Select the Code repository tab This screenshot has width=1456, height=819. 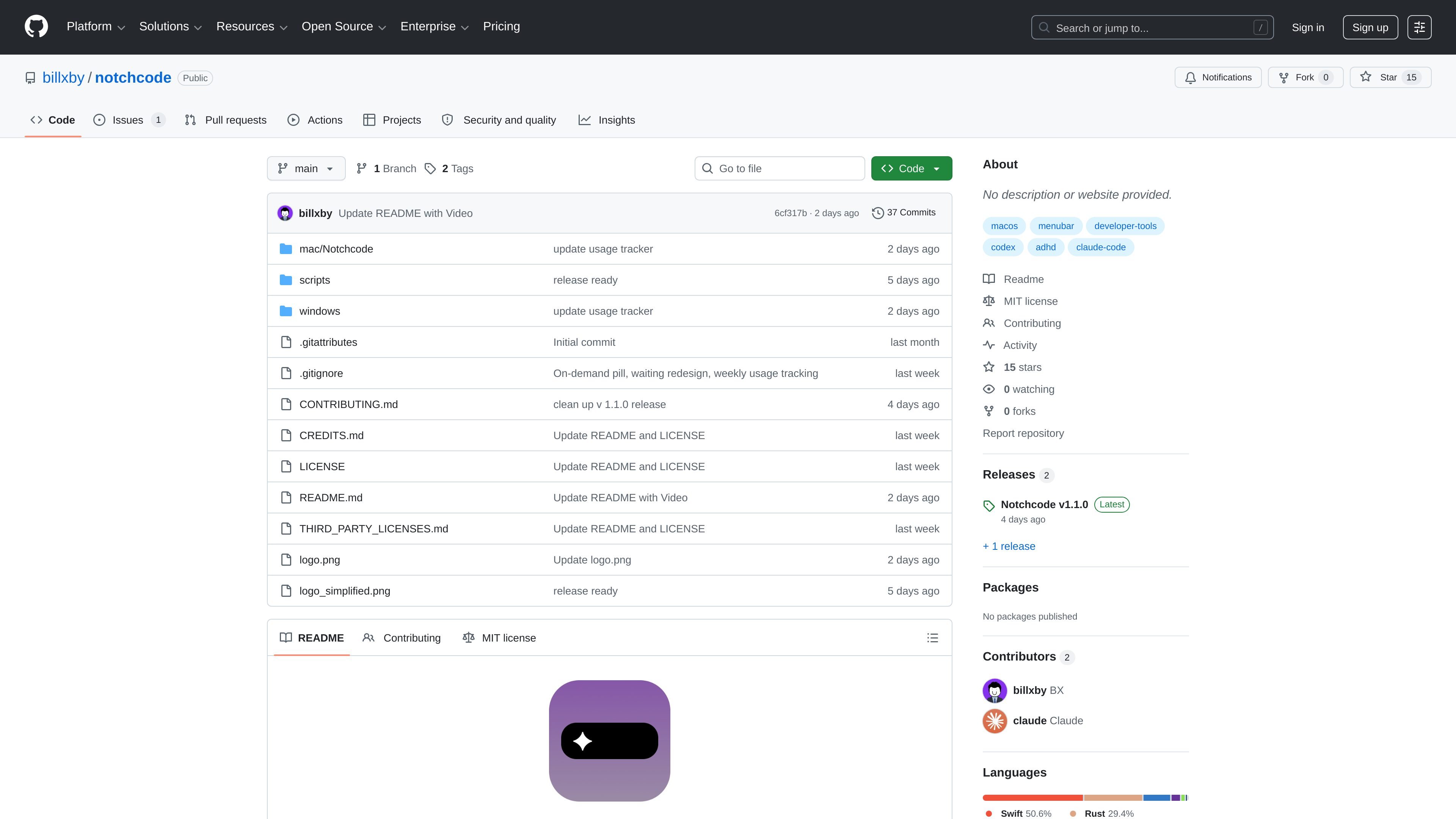[53, 120]
